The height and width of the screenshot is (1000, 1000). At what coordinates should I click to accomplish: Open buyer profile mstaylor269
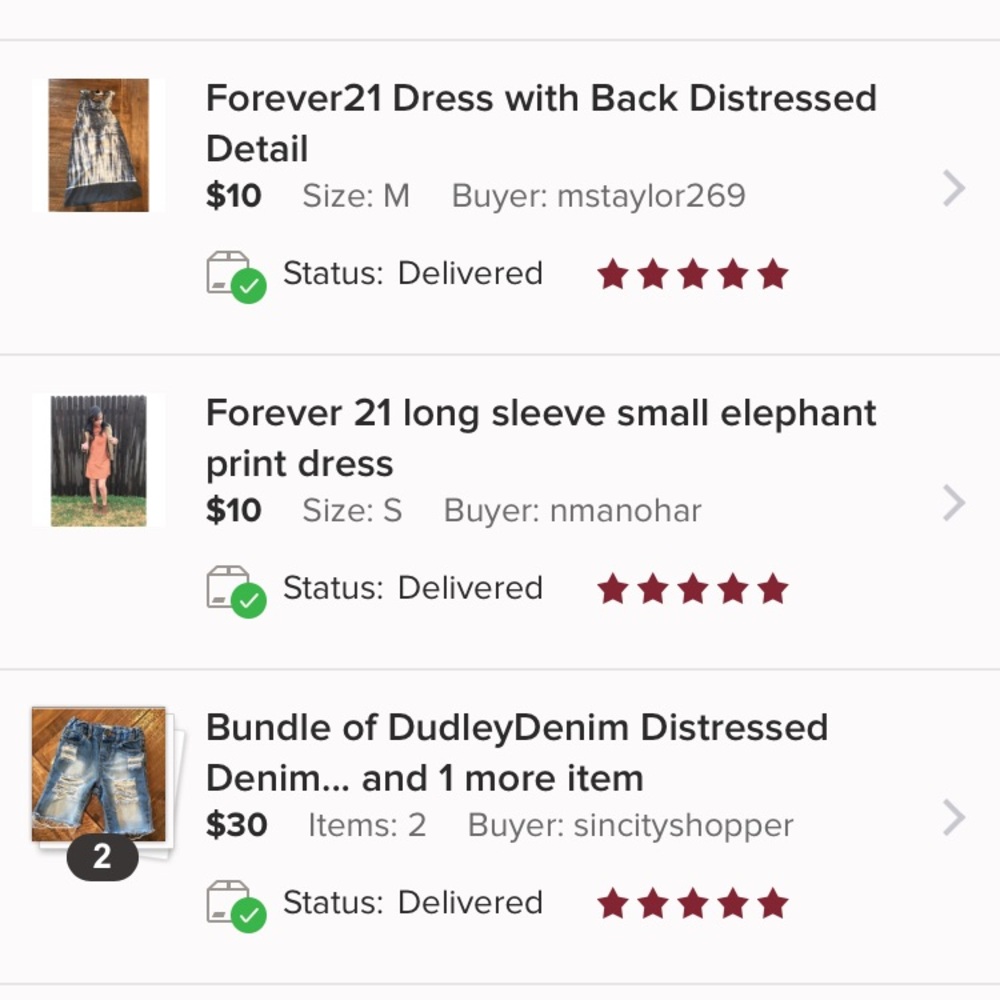click(x=653, y=196)
